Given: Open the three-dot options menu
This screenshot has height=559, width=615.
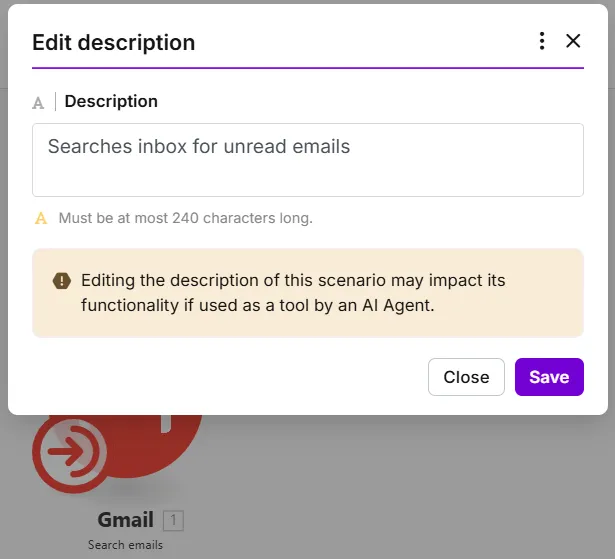Looking at the screenshot, I should coord(542,41).
